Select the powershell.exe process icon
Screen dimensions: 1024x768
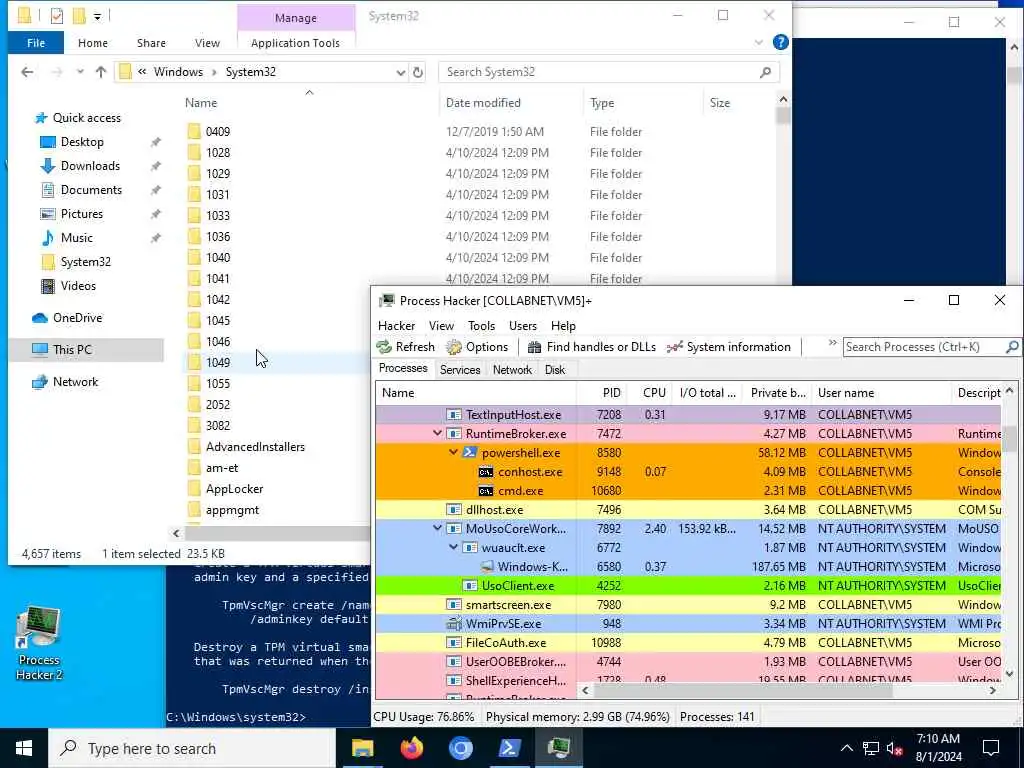click(x=470, y=453)
